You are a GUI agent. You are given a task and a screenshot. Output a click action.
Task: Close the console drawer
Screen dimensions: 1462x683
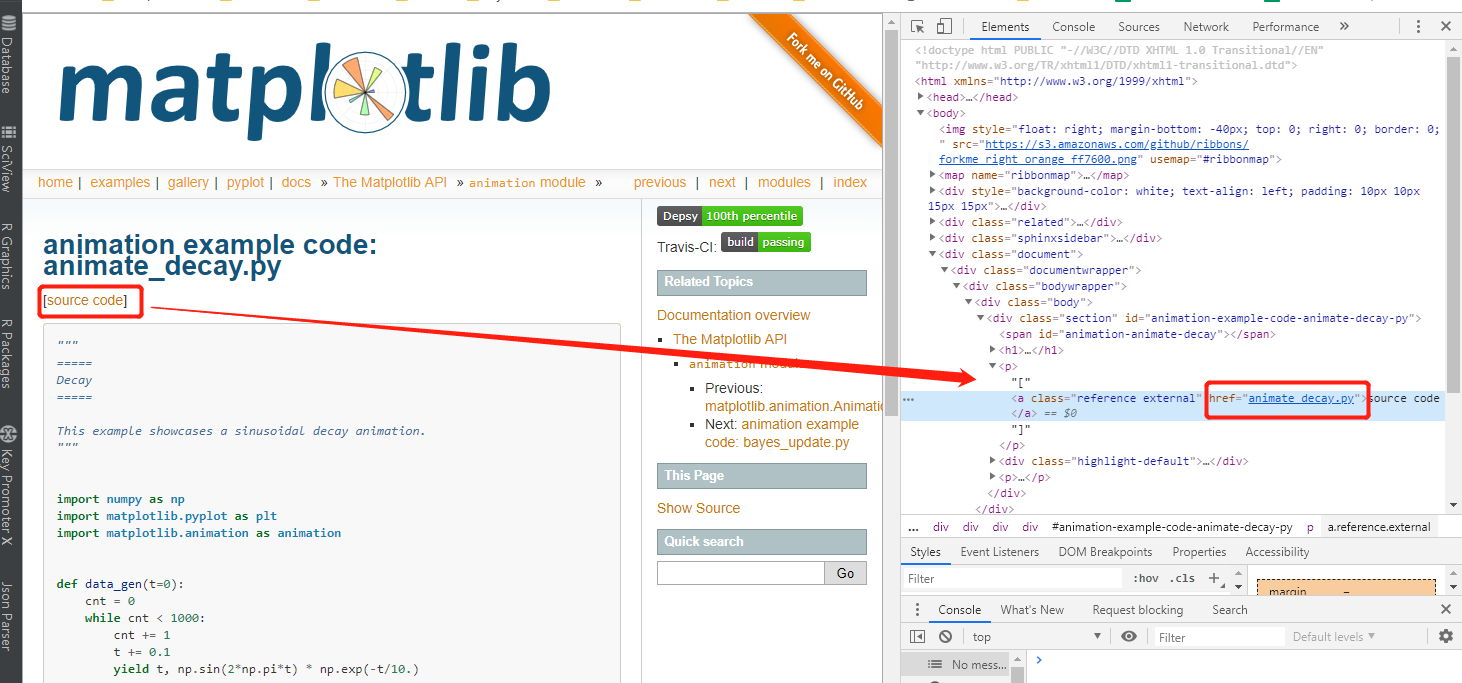click(1445, 609)
